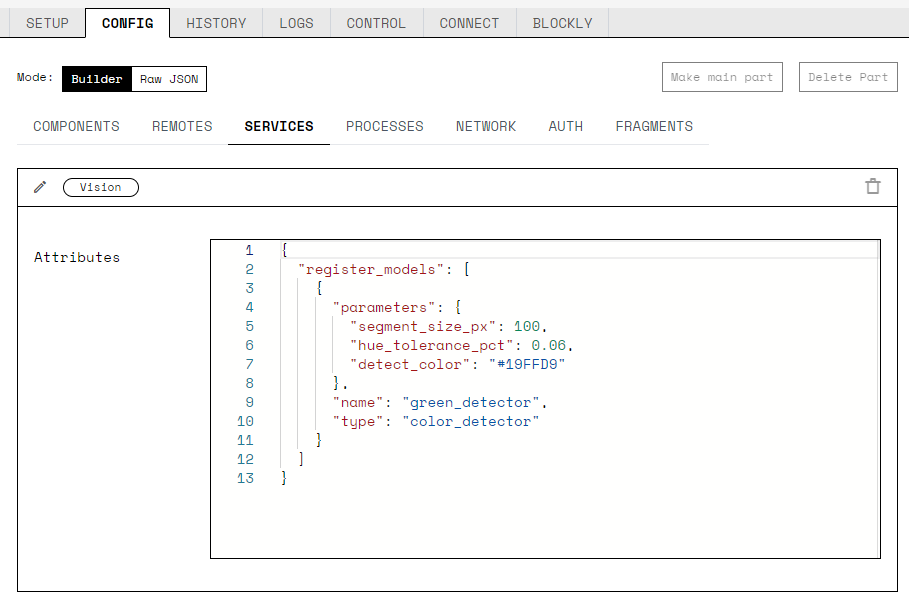Switch to Raw JSON mode

tap(169, 79)
